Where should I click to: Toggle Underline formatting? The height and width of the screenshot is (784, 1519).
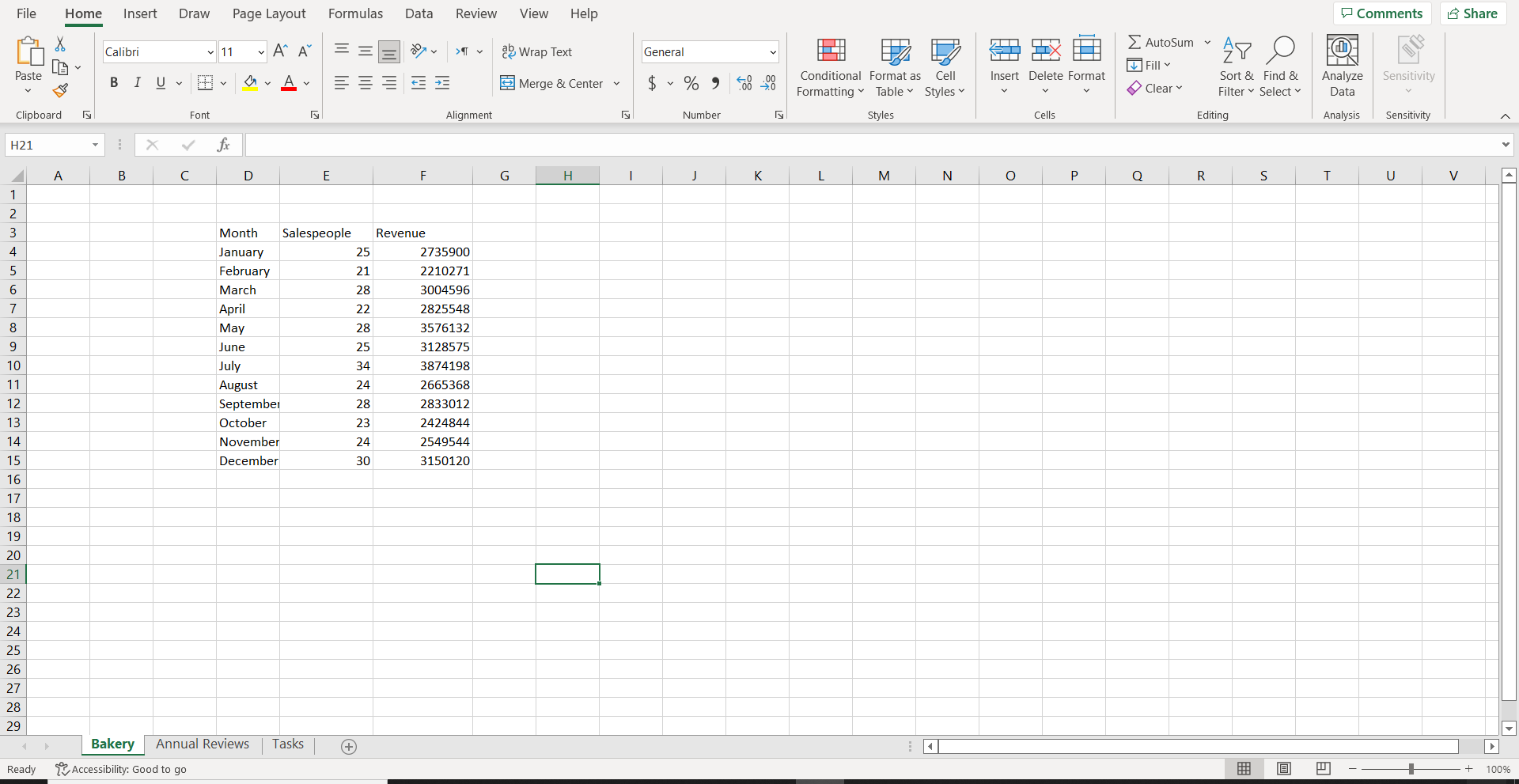(x=161, y=83)
